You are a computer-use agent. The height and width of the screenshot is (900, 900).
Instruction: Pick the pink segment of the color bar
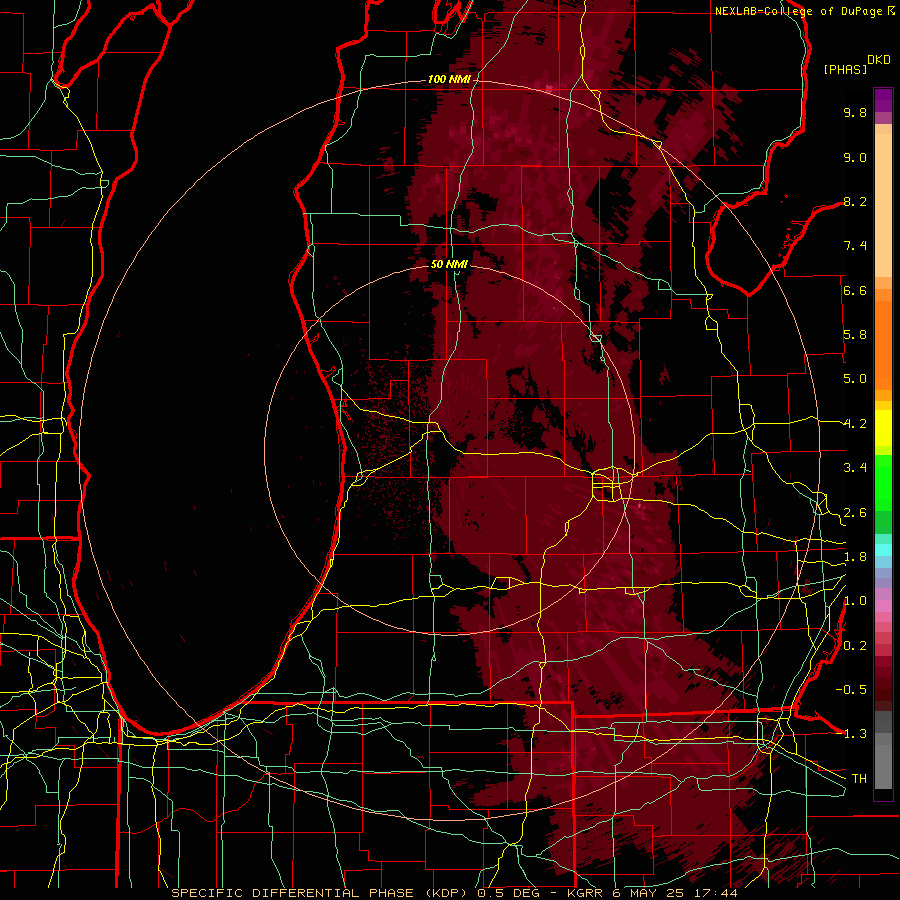click(883, 606)
